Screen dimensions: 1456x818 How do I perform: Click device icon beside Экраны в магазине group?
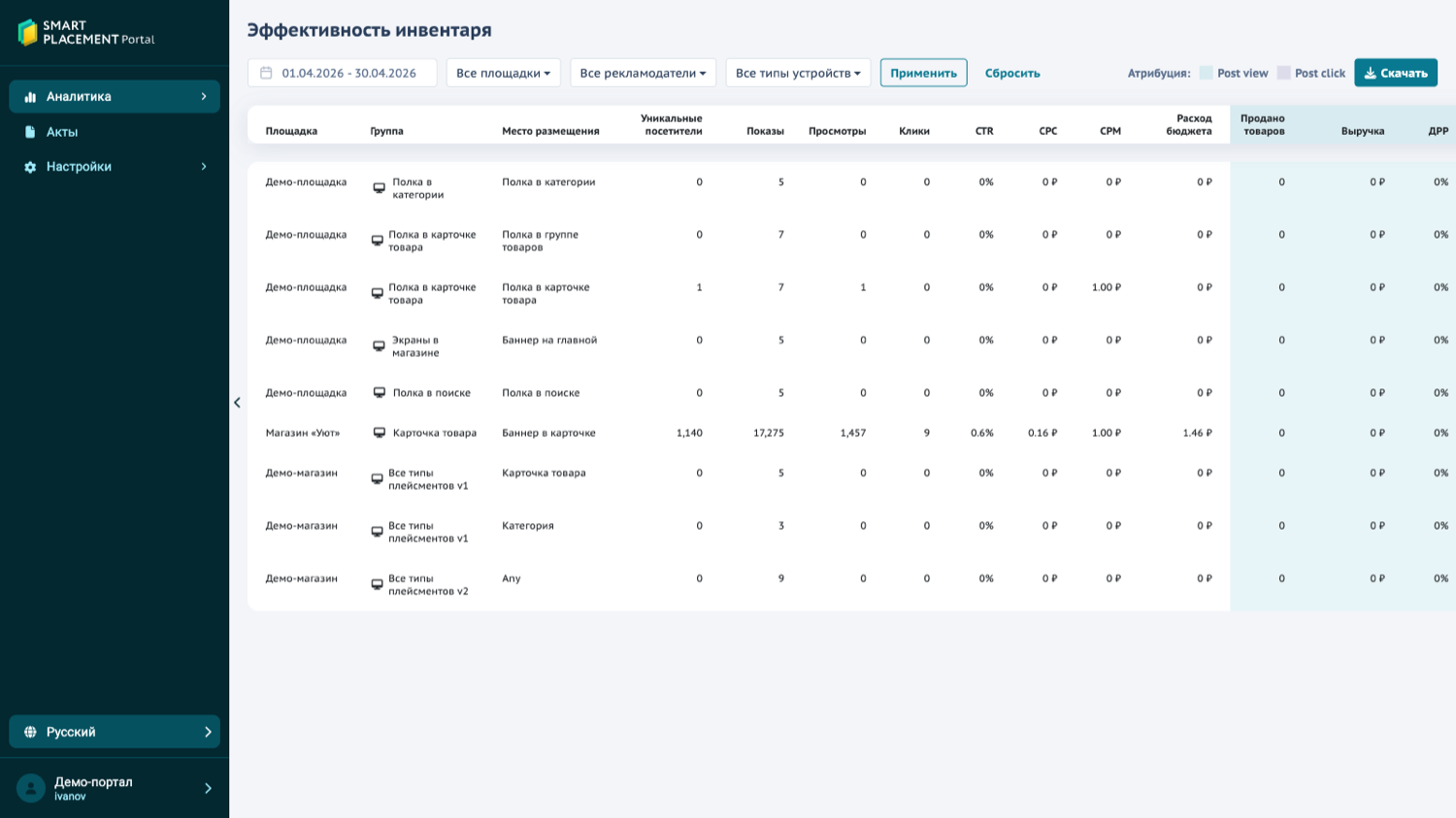[x=380, y=346]
